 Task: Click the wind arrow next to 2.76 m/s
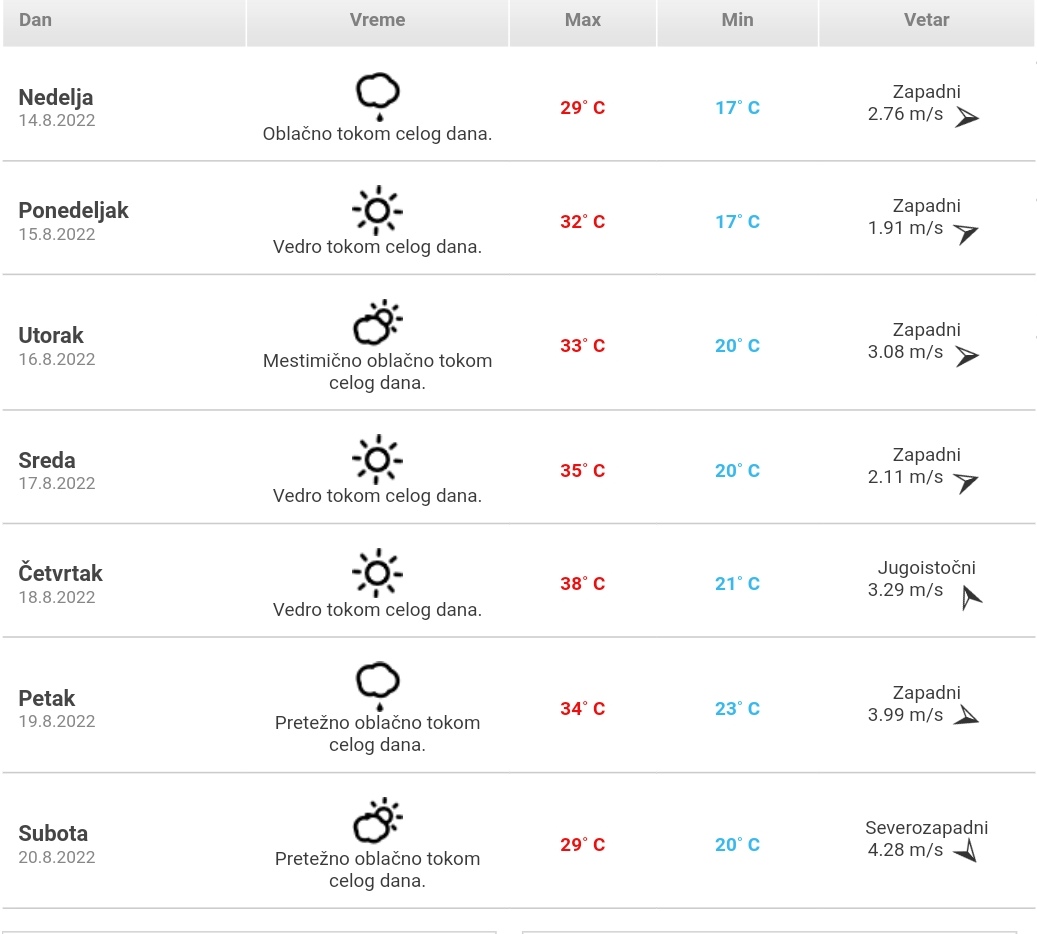[967, 117]
